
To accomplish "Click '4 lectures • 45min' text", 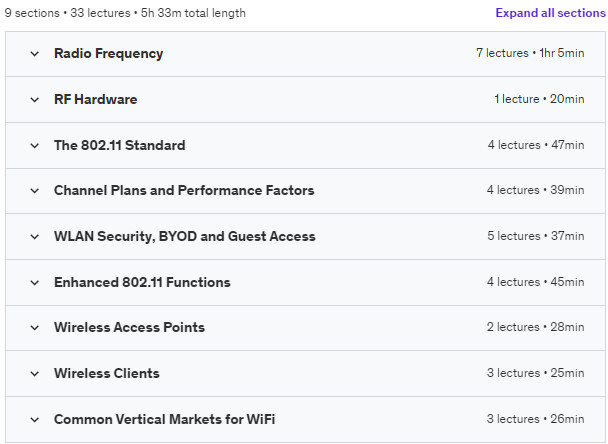I will coord(535,282).
